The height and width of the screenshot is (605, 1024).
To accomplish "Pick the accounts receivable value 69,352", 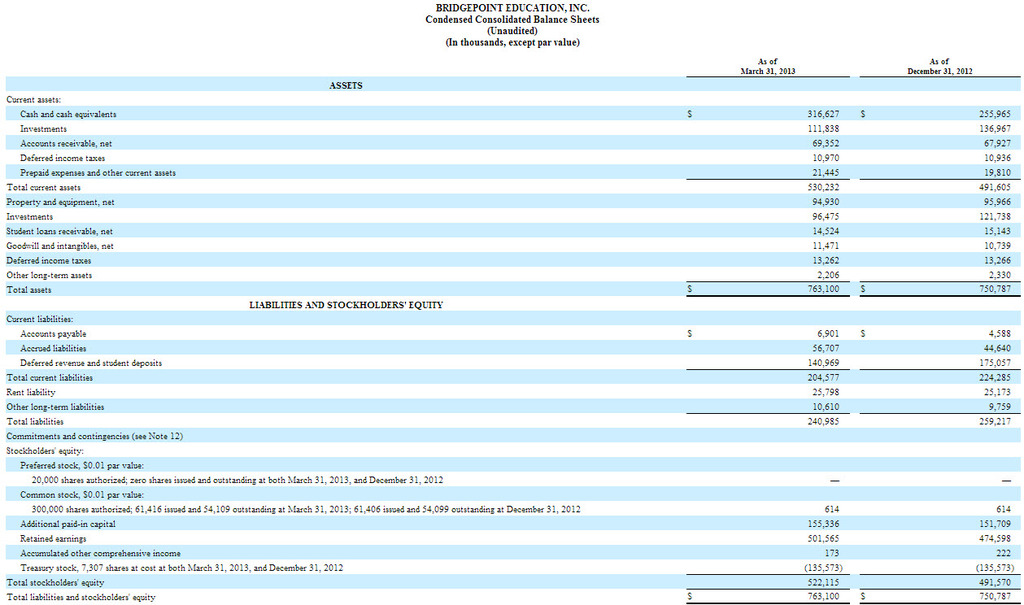I will (826, 144).
